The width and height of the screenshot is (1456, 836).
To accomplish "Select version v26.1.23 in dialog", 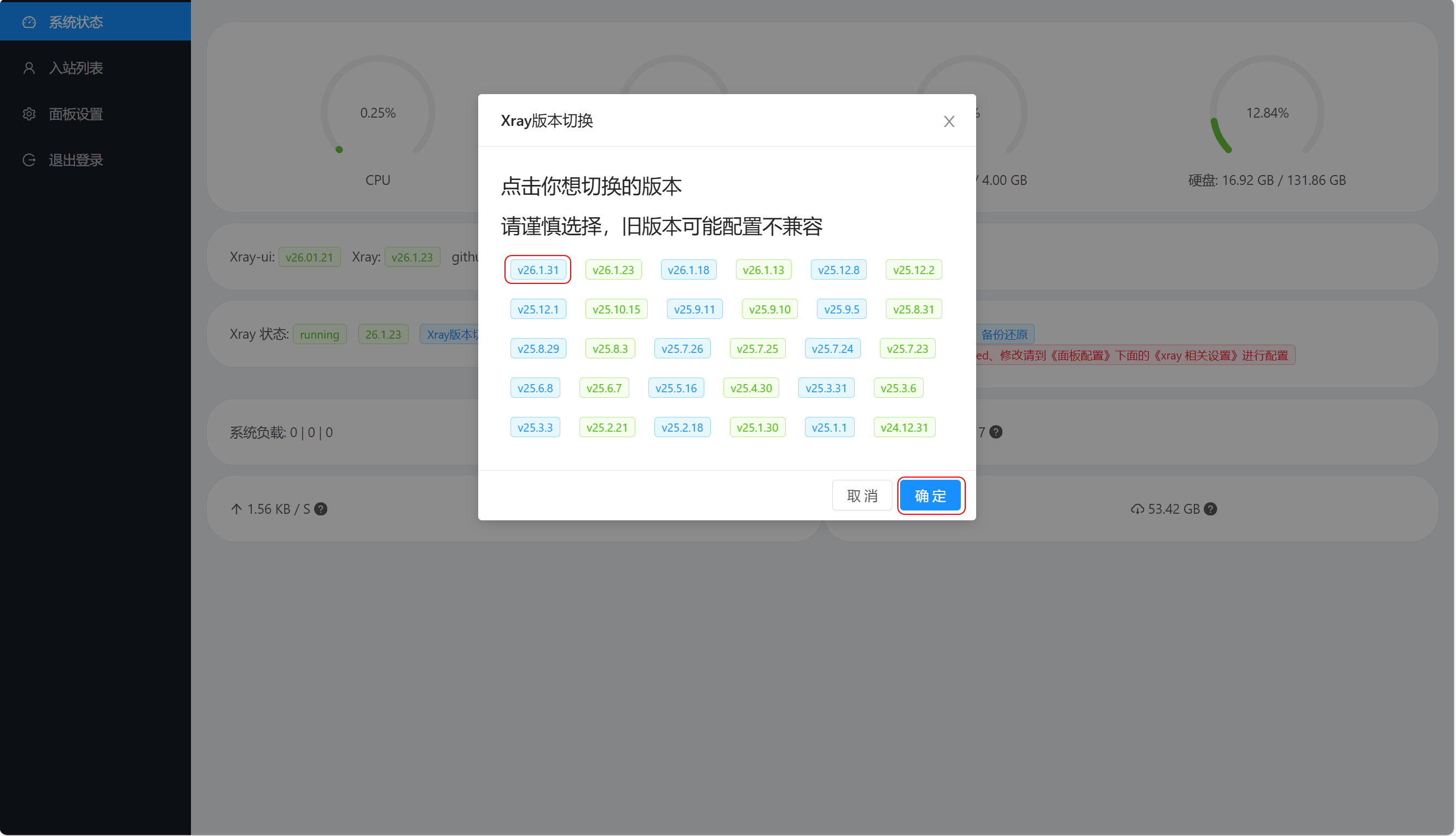I will coord(613,270).
